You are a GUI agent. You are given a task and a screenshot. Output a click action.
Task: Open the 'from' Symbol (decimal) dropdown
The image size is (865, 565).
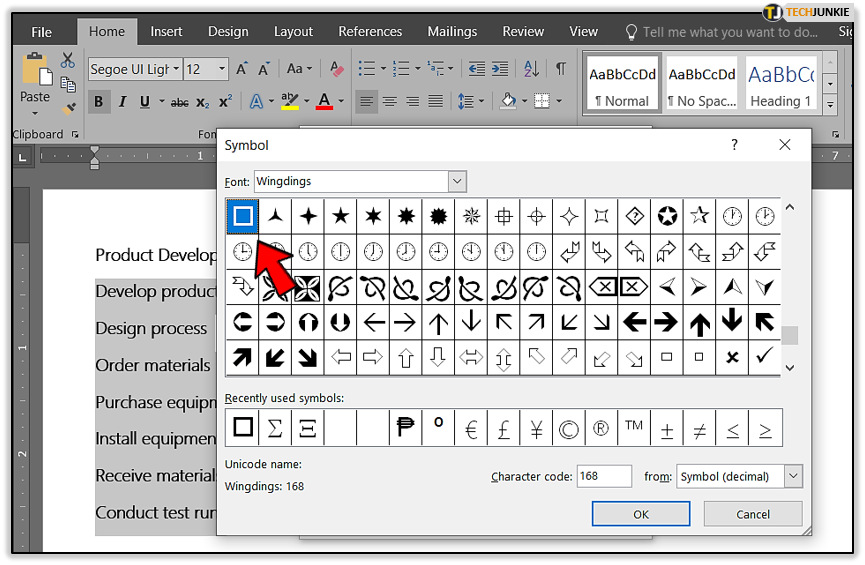click(x=794, y=476)
